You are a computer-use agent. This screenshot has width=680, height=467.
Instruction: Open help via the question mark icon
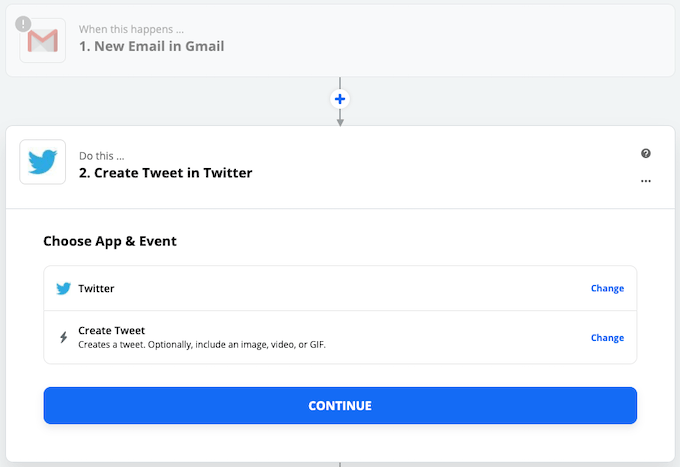tap(646, 153)
